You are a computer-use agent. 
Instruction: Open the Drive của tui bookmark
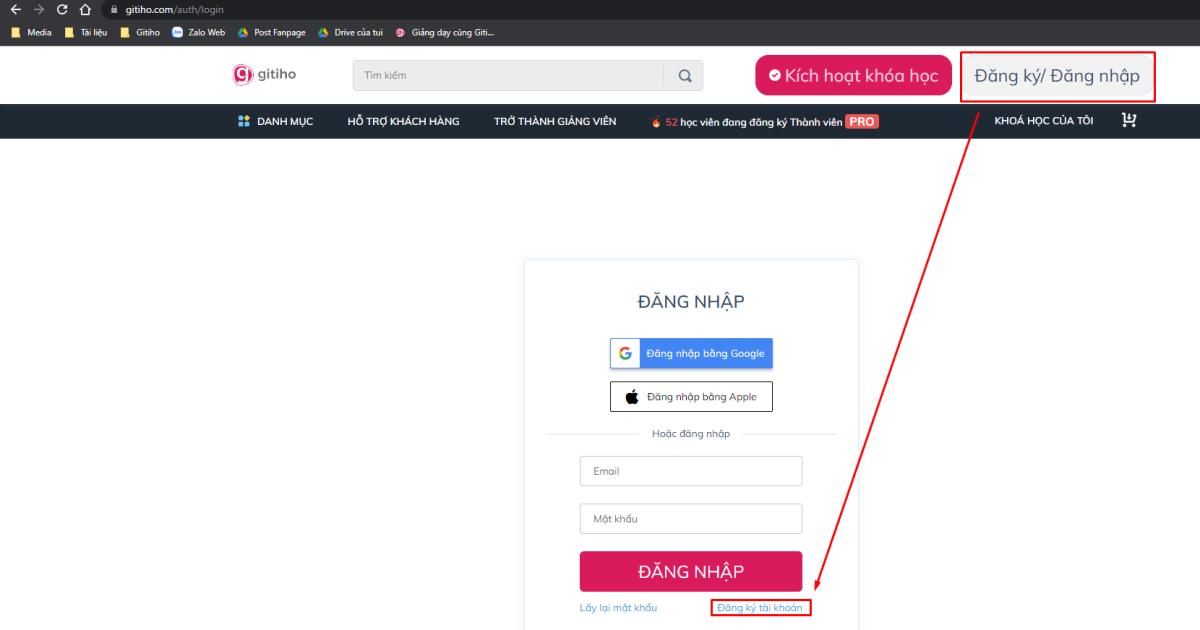[350, 32]
